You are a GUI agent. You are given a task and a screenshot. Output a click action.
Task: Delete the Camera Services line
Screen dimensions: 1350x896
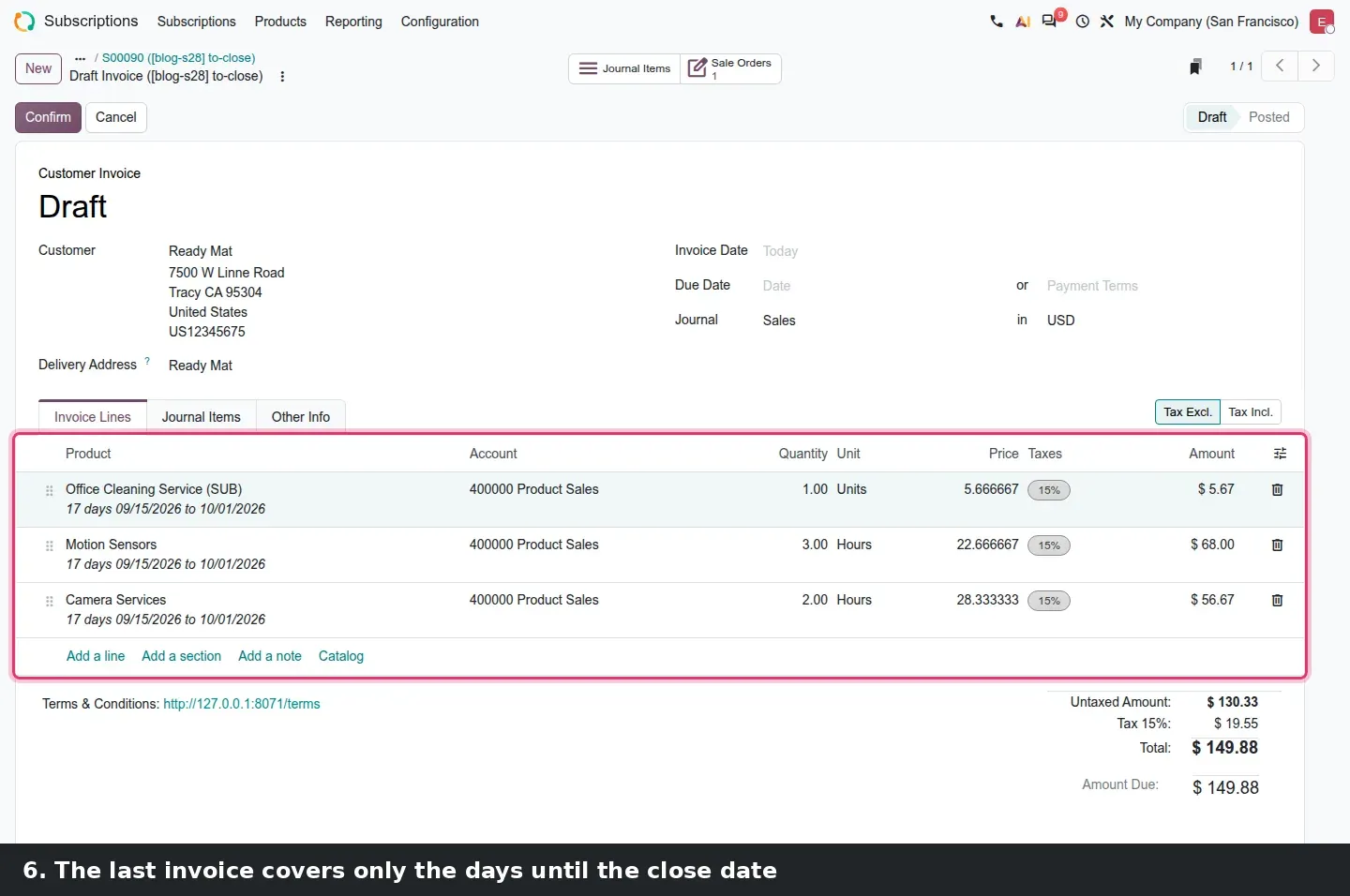tap(1277, 600)
